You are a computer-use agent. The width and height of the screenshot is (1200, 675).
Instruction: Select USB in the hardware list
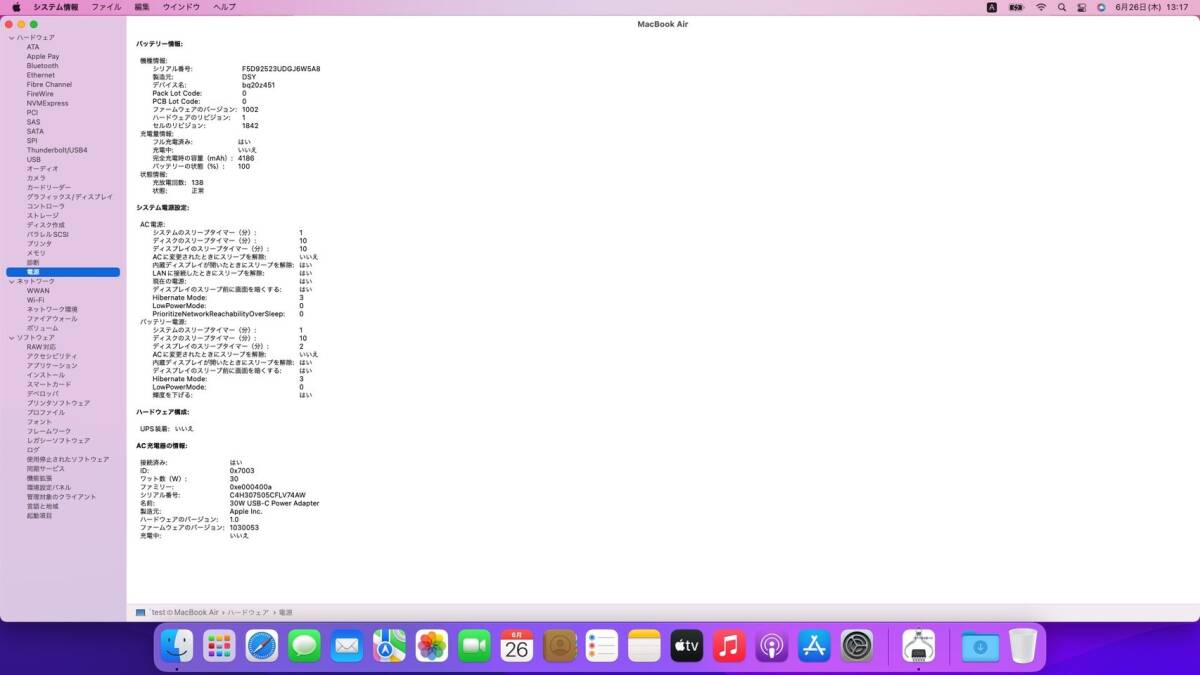point(34,160)
